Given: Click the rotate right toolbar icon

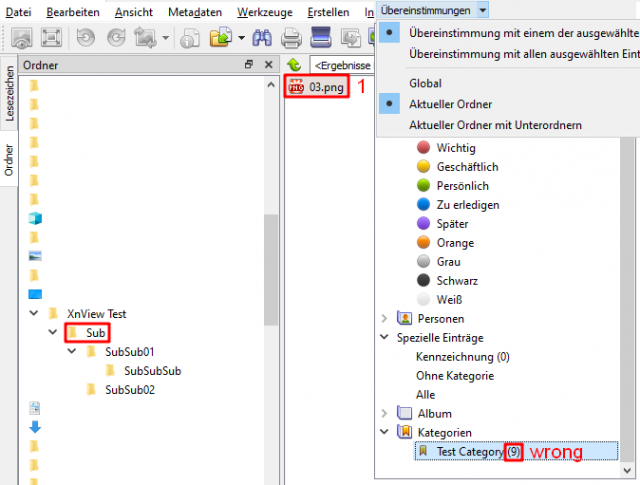Looking at the screenshot, I should (x=116, y=38).
